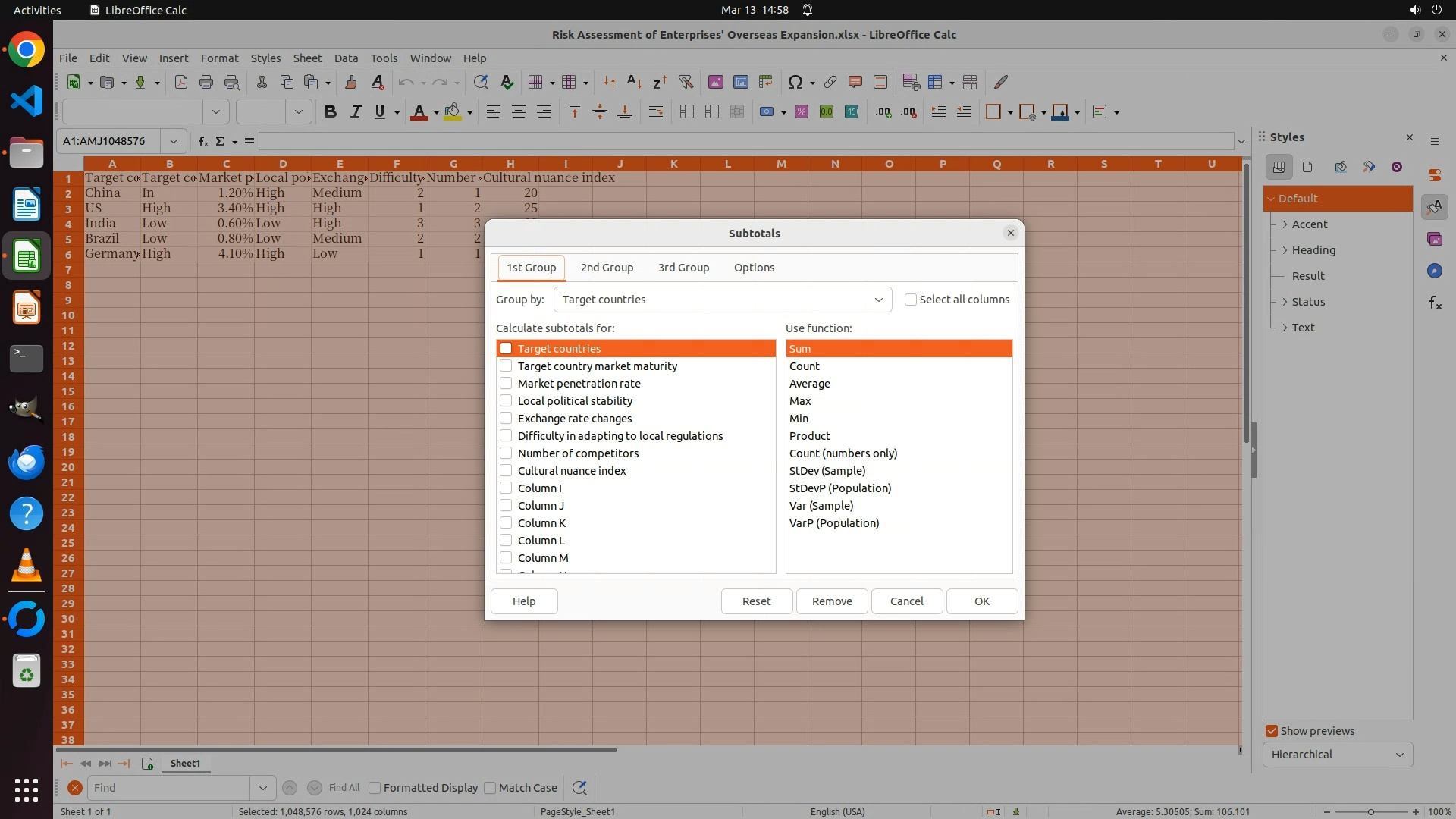Toggle the Show previews checkbox

(x=1272, y=731)
